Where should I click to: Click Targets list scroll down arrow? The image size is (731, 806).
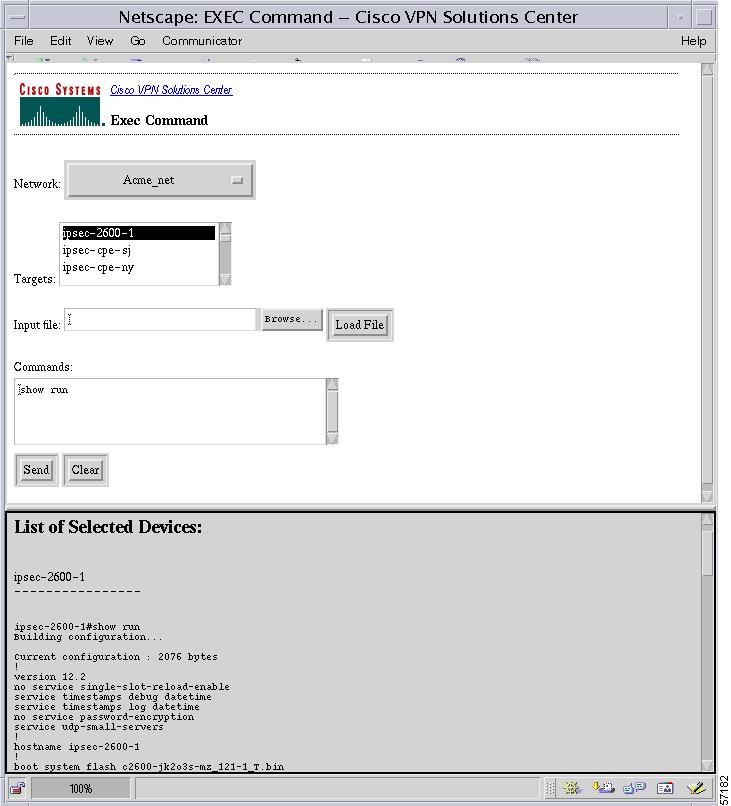coord(225,280)
